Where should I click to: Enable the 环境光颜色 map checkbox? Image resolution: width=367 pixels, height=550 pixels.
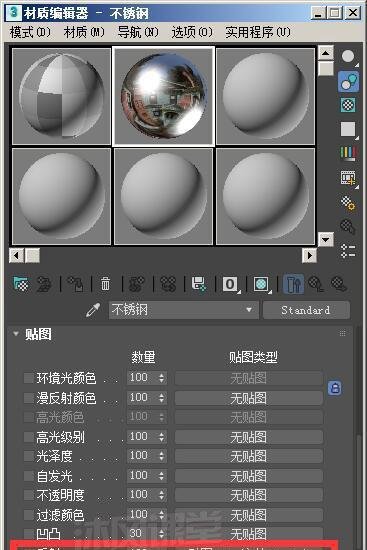[28, 378]
